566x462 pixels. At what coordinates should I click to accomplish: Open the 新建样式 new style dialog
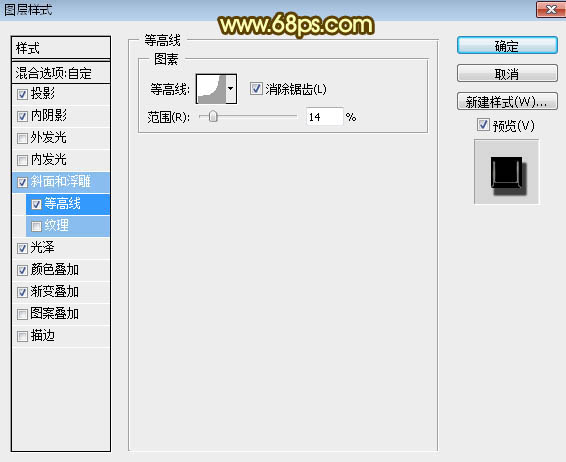coord(507,101)
